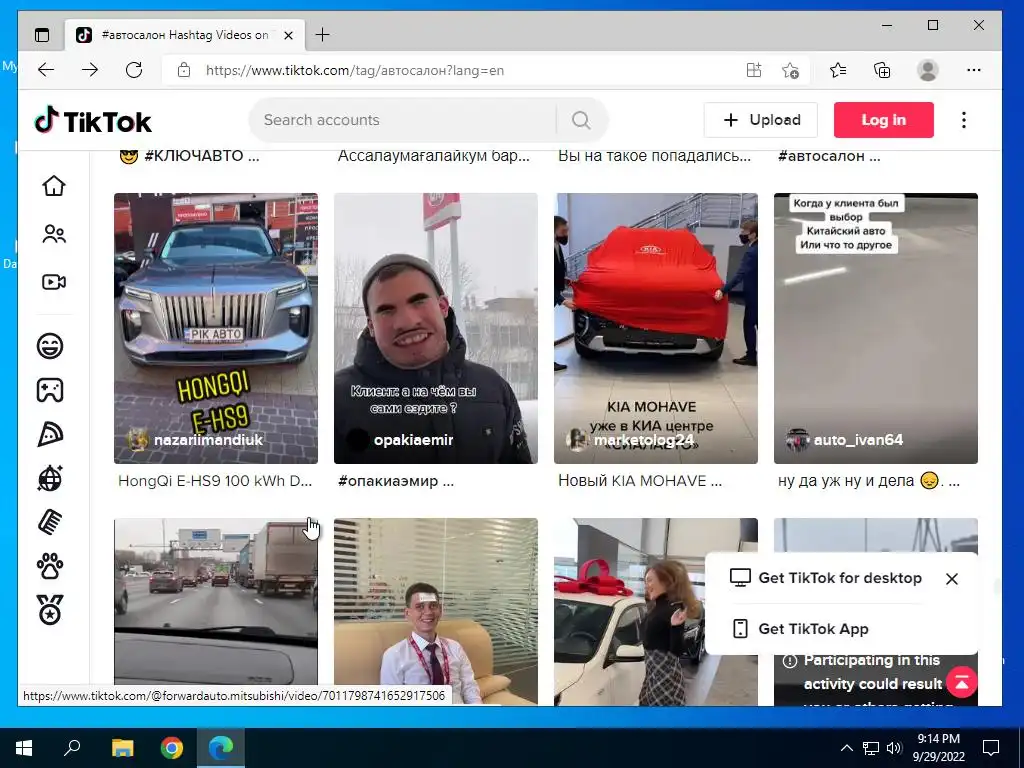Close the Get TikTok for desktop popup
Screen dimensions: 1024x768
[952, 579]
